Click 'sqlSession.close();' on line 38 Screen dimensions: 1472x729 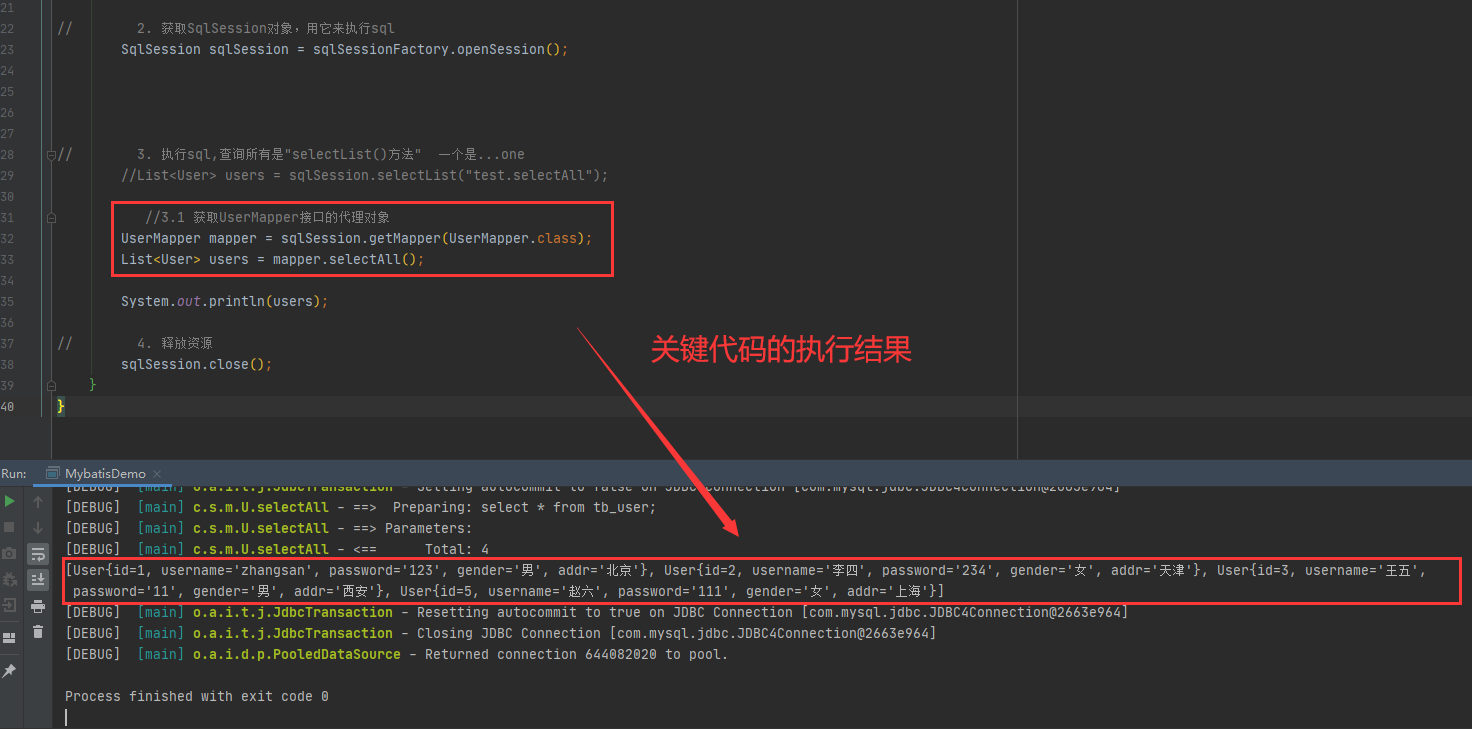pyautogui.click(x=197, y=364)
